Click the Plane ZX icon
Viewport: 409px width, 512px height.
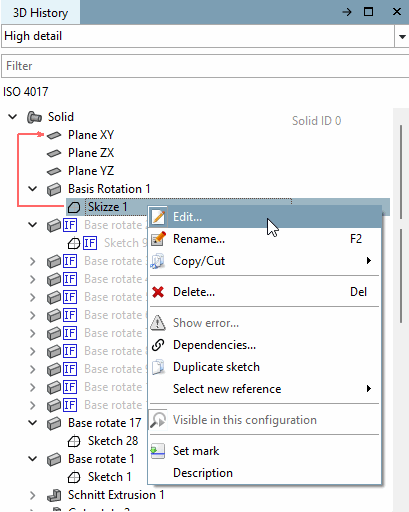pos(54,153)
